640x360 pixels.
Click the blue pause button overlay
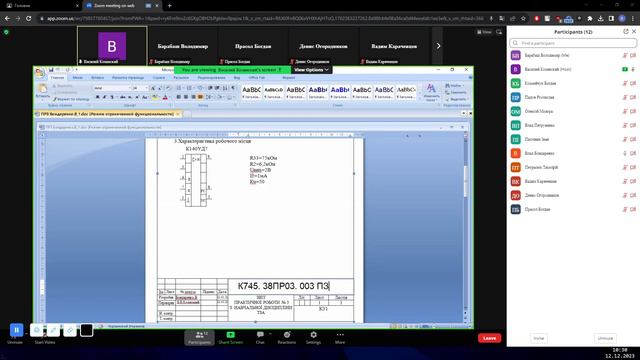(16, 330)
